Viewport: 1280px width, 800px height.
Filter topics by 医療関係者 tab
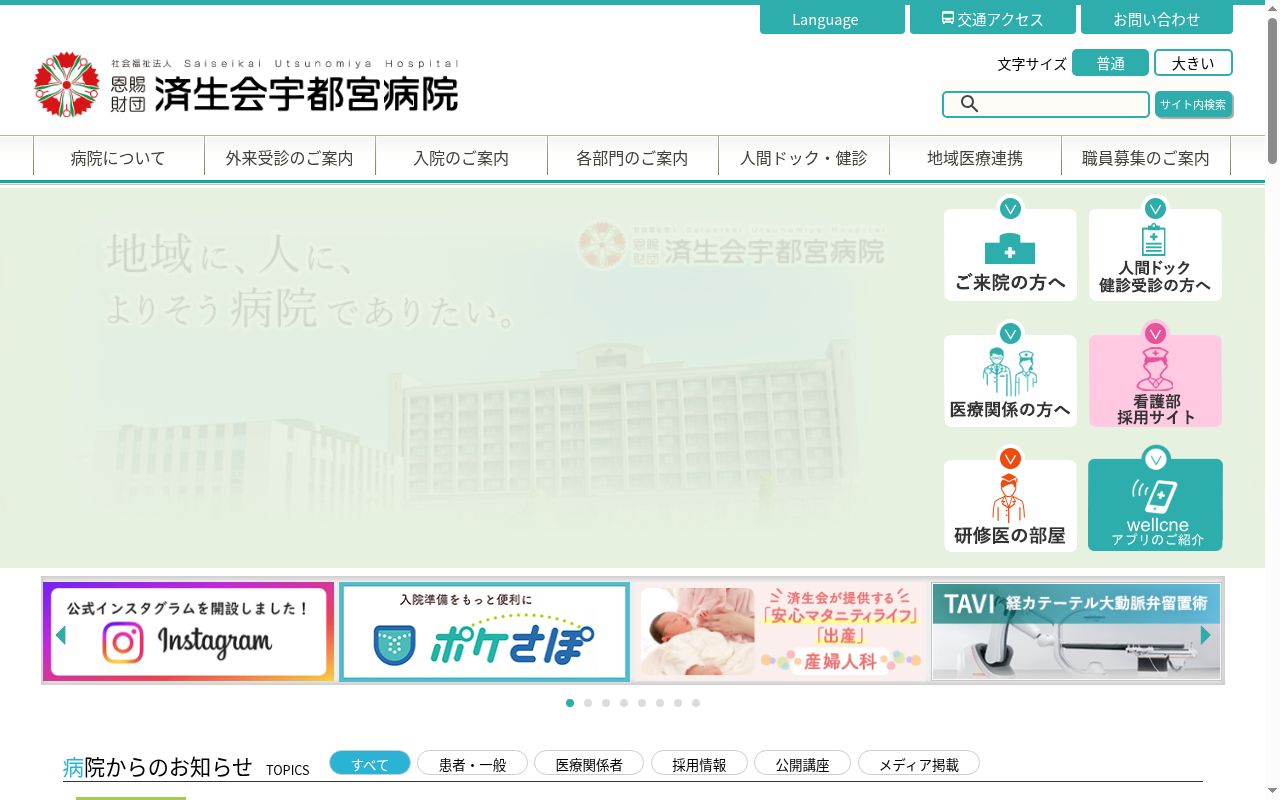click(589, 764)
